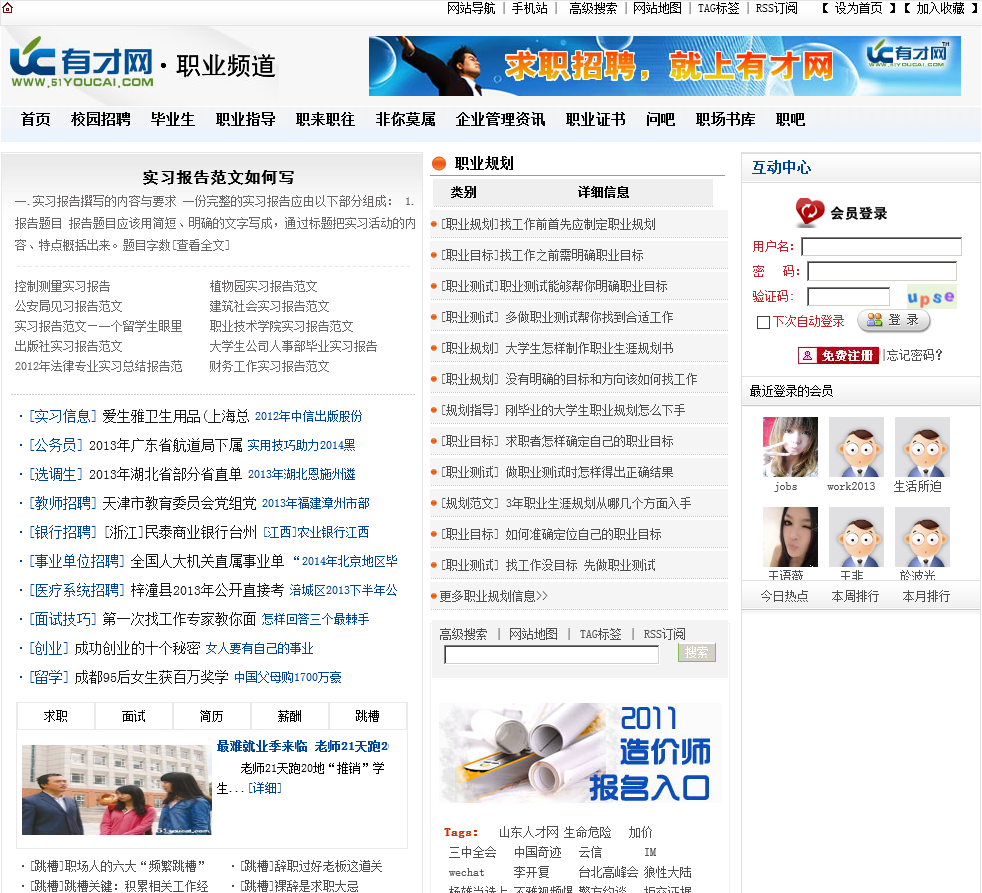
Task: Open 首页 in main navigation
Action: pos(36,119)
